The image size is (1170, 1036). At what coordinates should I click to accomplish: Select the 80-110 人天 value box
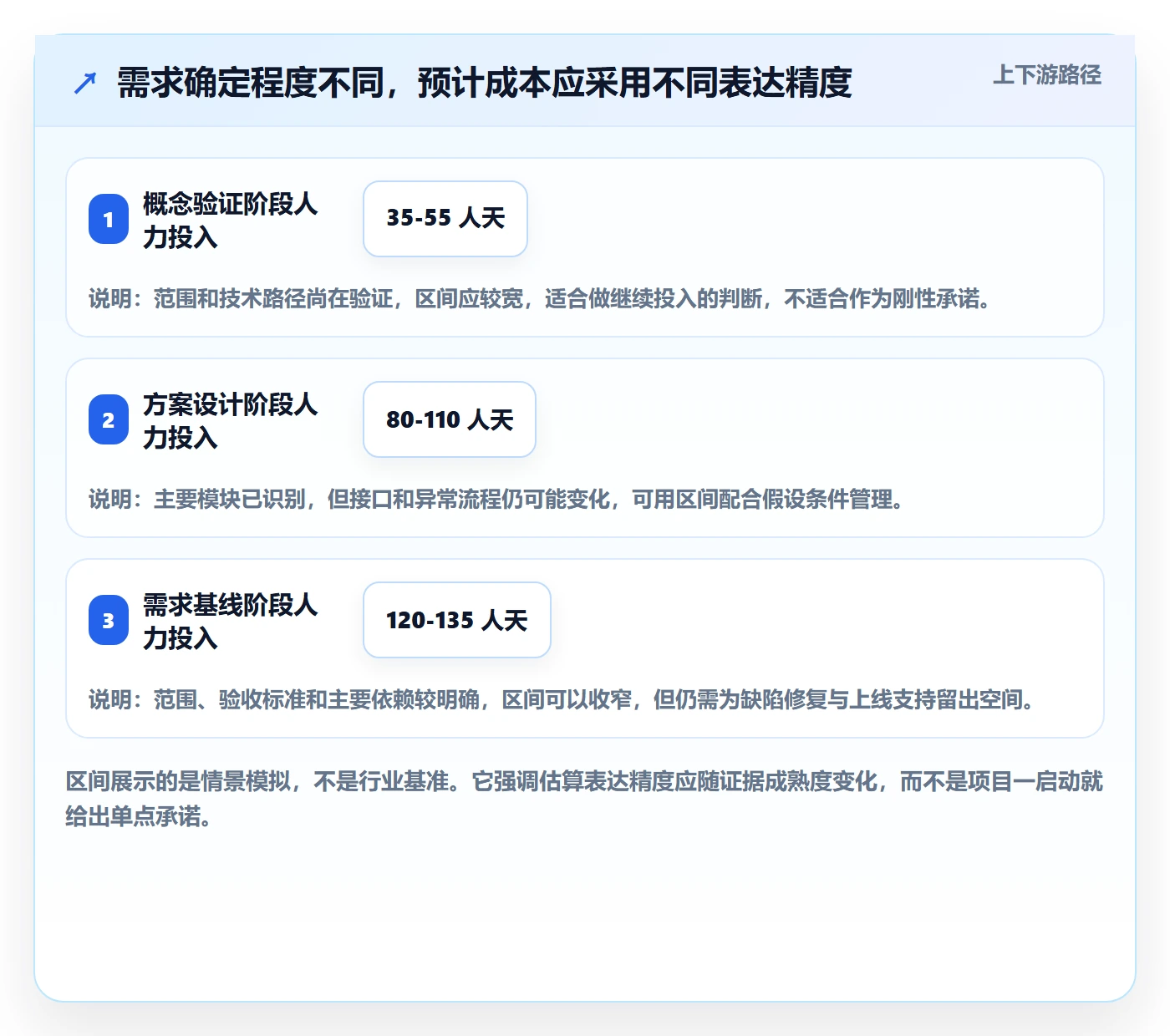(x=450, y=419)
